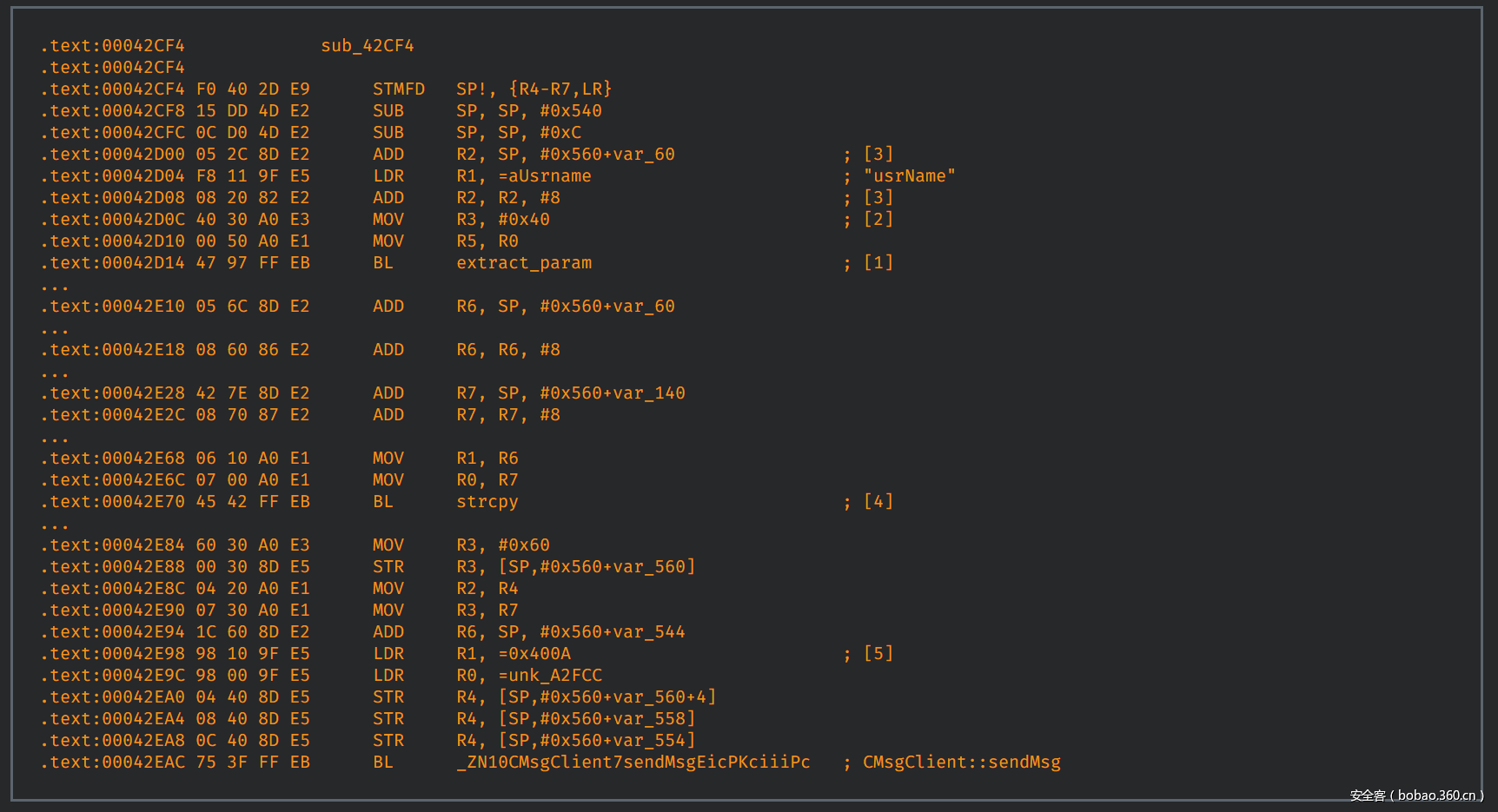Click the sub_42CF4 function label
The width and height of the screenshot is (1498, 812).
(367, 46)
